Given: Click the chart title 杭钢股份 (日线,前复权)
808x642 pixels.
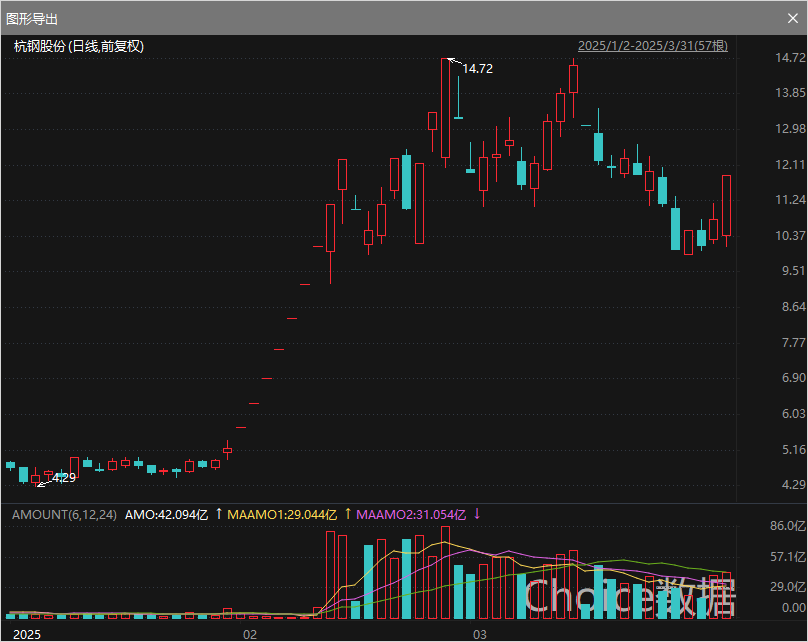Looking at the screenshot, I should point(79,46).
